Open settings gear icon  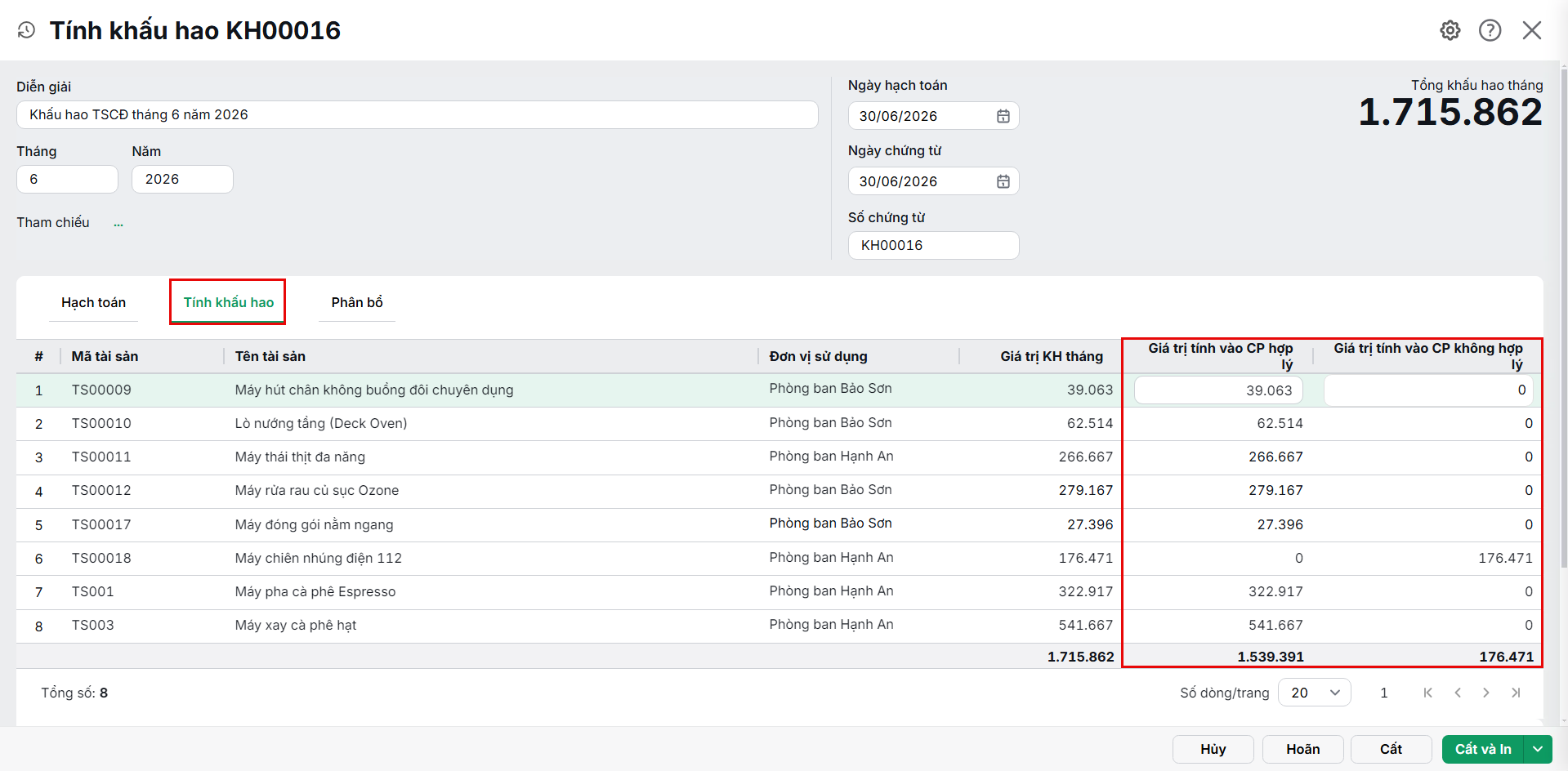pos(1450,30)
